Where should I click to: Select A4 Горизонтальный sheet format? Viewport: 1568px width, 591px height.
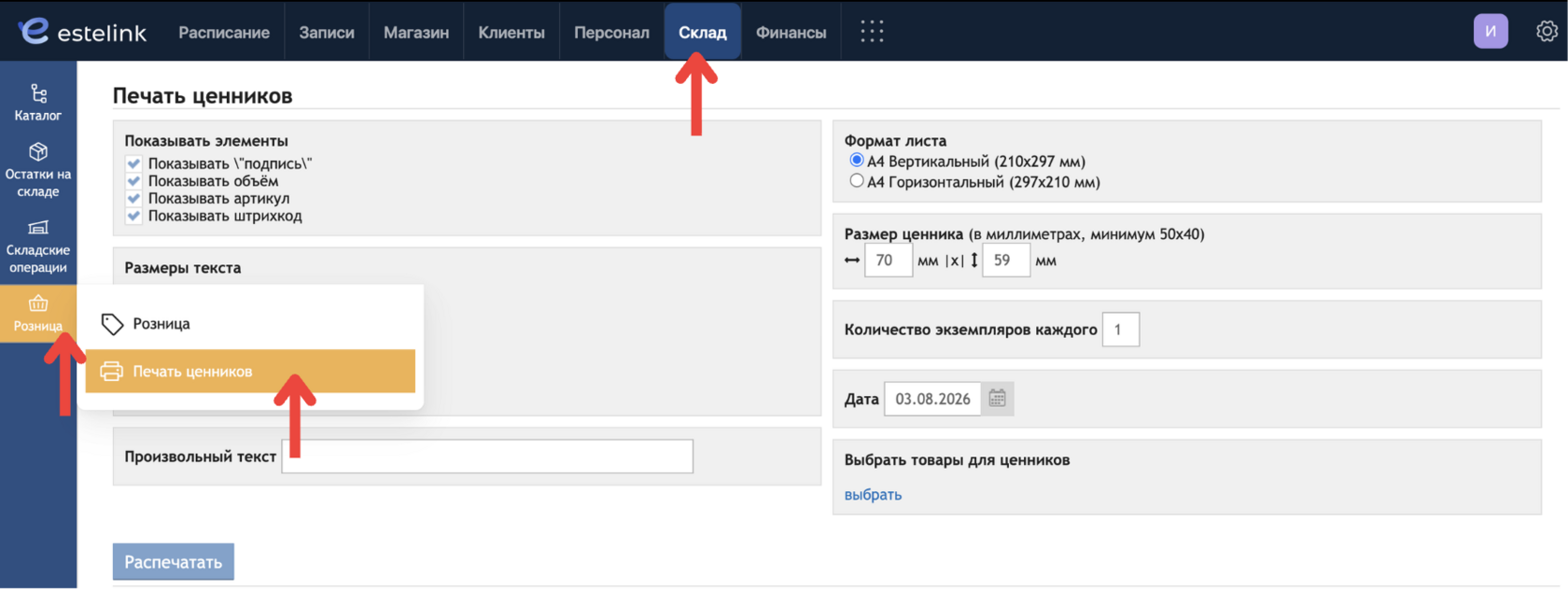(856, 181)
